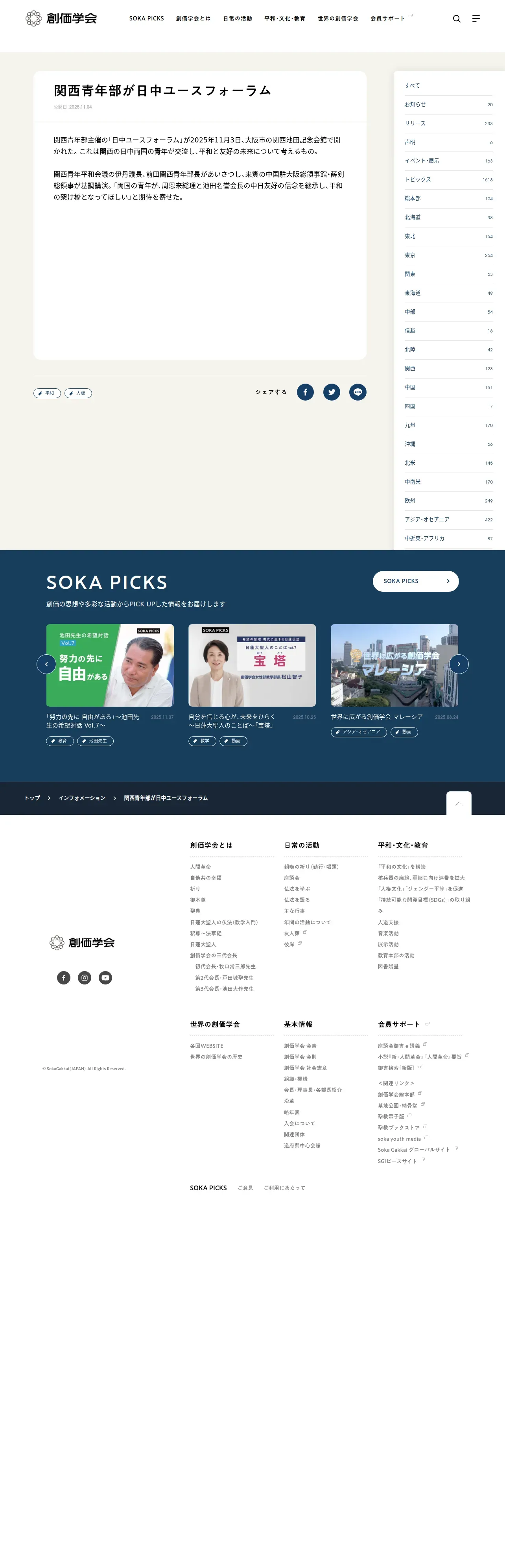Viewport: 505px width, 1568px height.
Task: Open the マレーシア video thumbnail
Action: (394, 665)
